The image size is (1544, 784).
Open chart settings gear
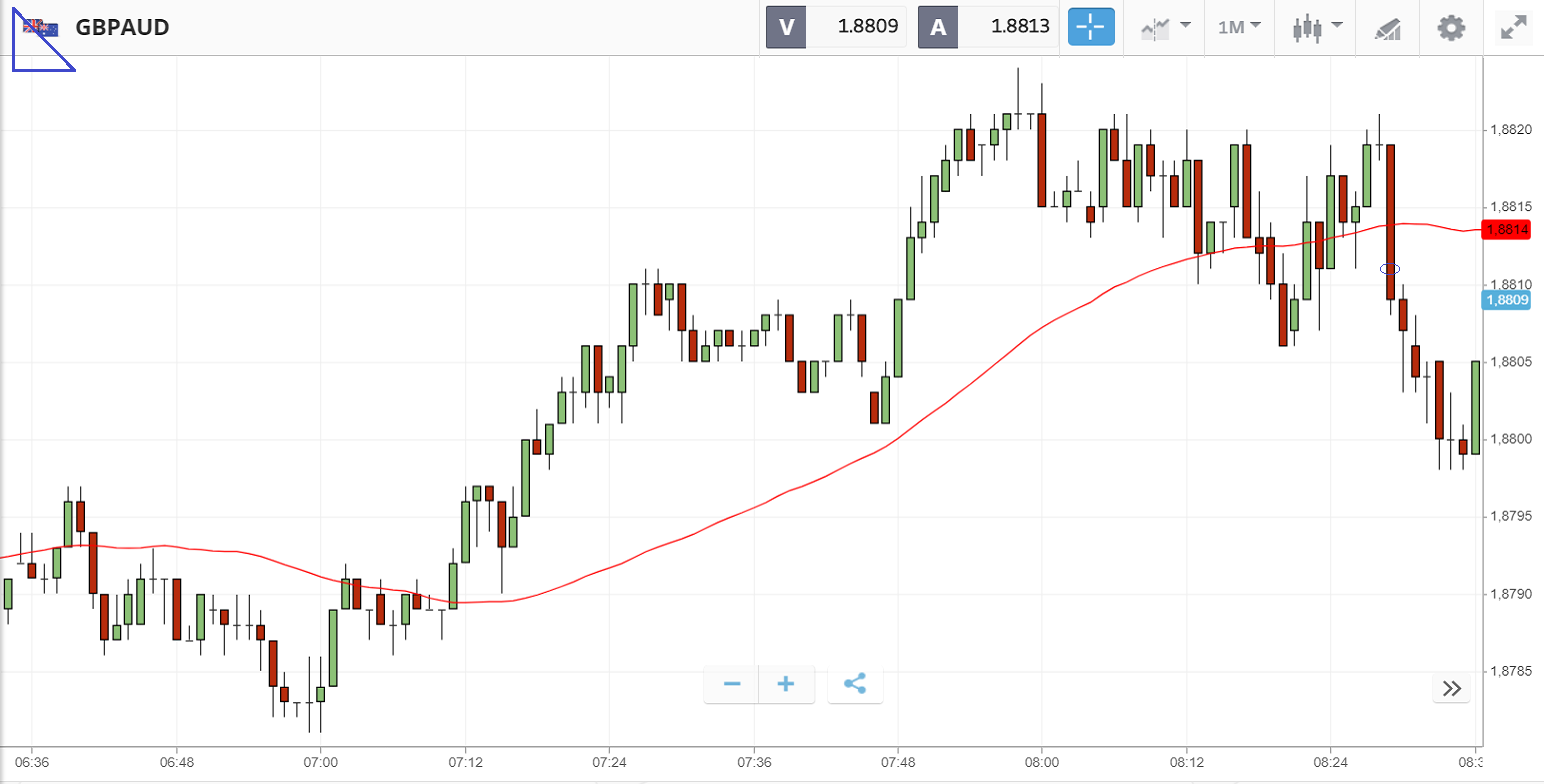click(1450, 27)
